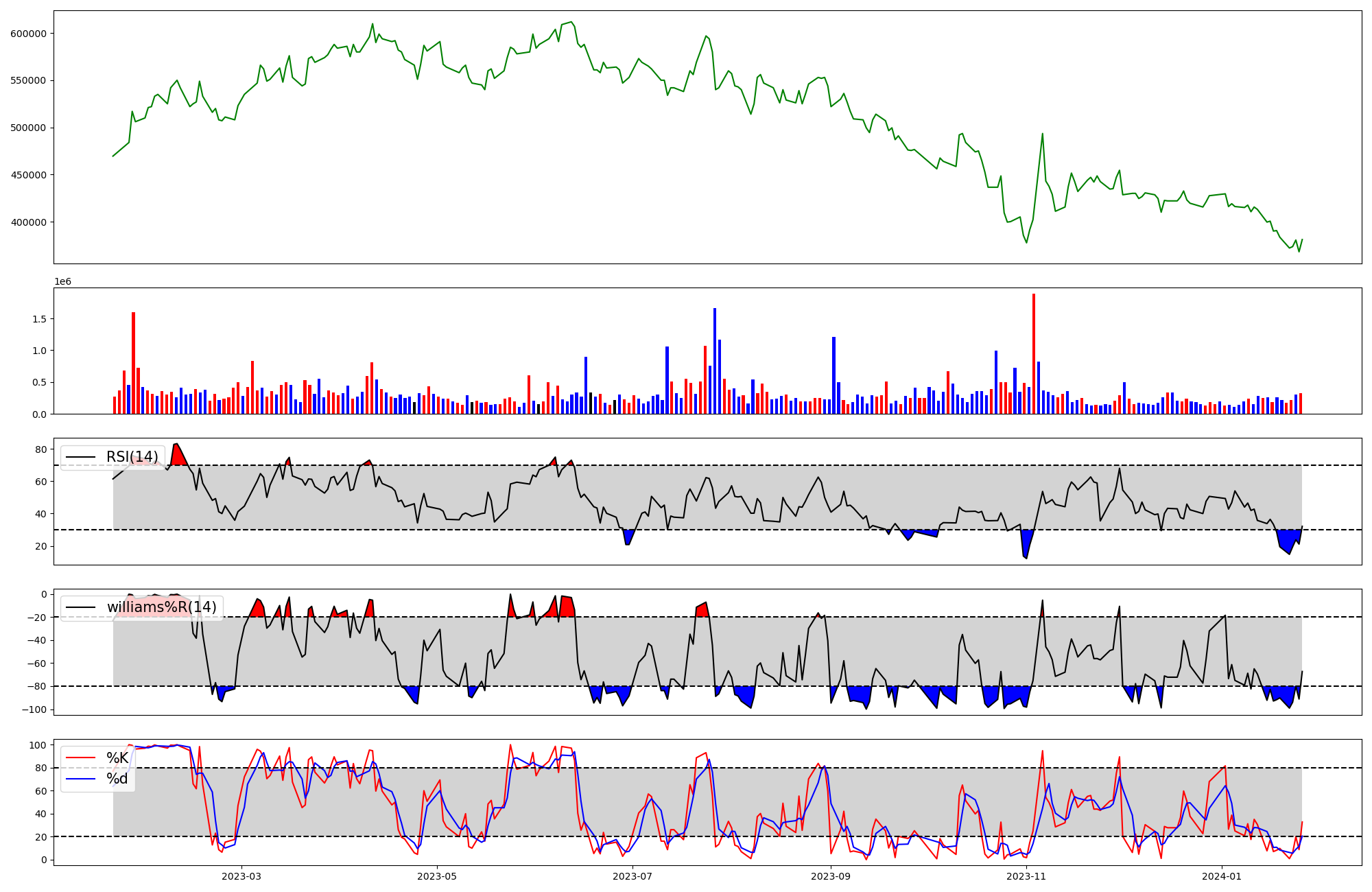Click the 600000 price axis tick label
This screenshot has width=1372, height=892.
pos(28,34)
